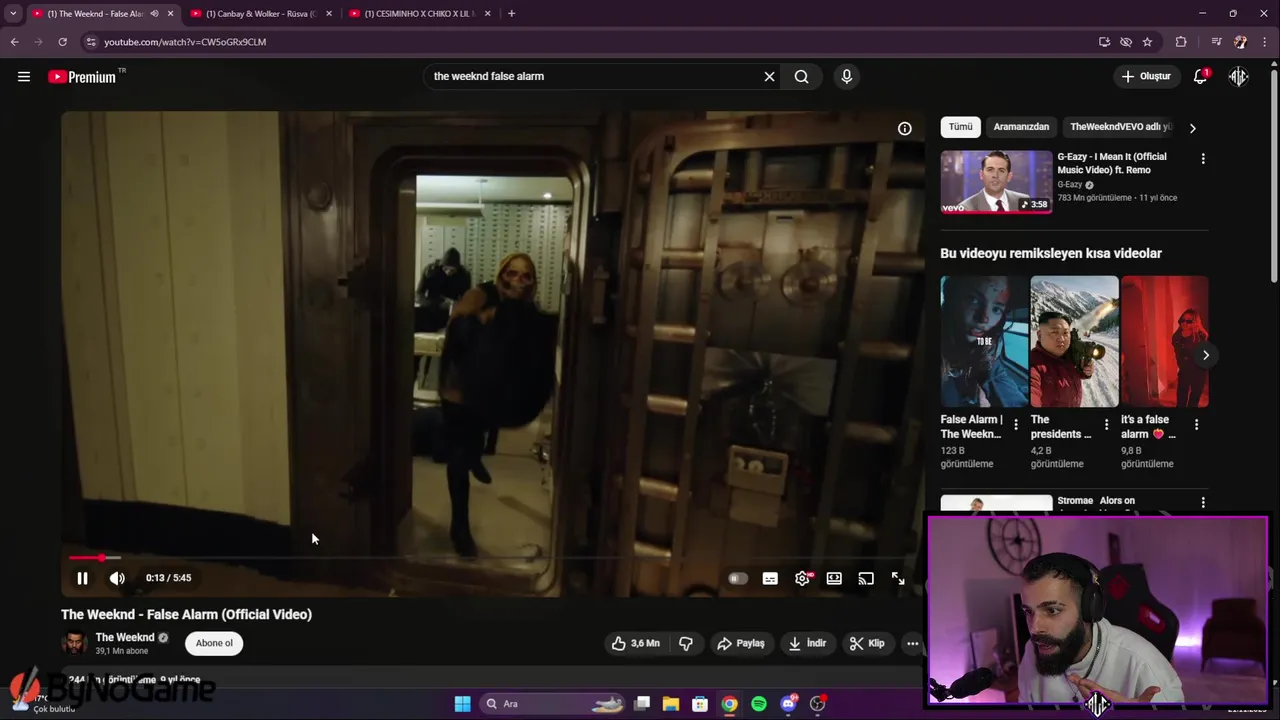This screenshot has width=1280, height=720.
Task: Open The Weeknd channel name link
Action: pos(125,637)
